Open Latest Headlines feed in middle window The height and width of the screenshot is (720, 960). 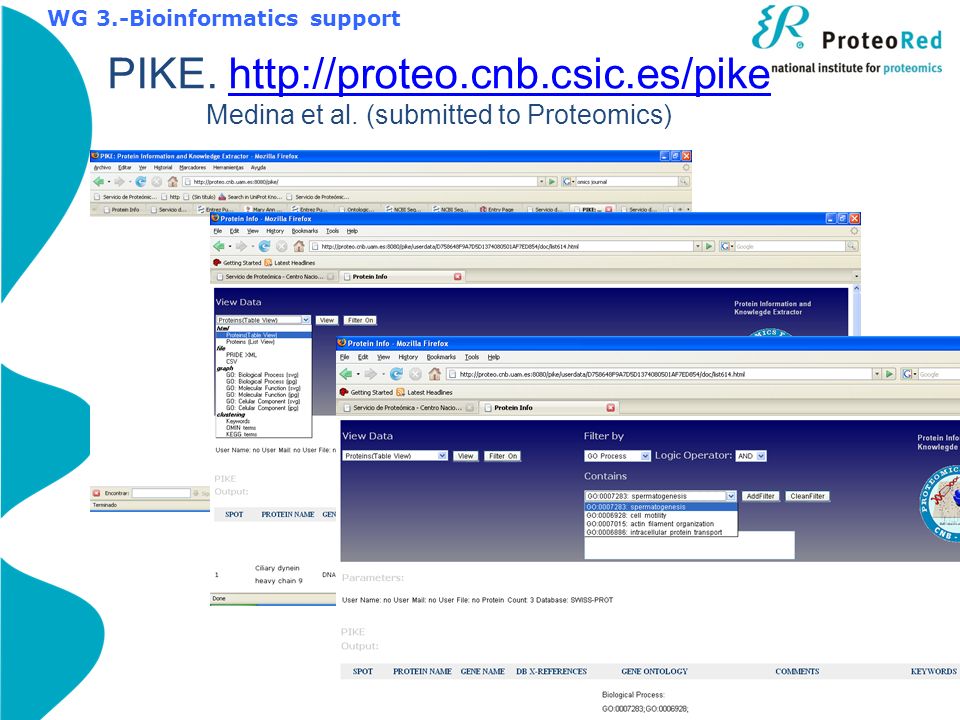pyautogui.click(x=290, y=263)
